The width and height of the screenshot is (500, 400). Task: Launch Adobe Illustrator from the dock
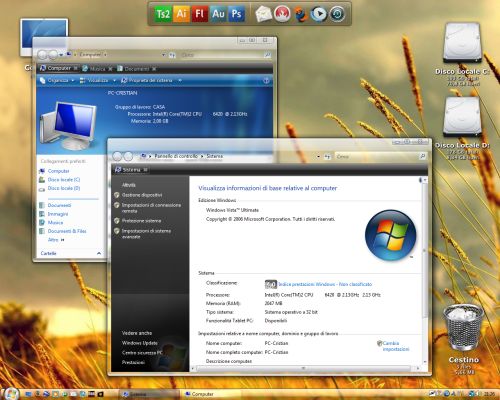pos(181,14)
